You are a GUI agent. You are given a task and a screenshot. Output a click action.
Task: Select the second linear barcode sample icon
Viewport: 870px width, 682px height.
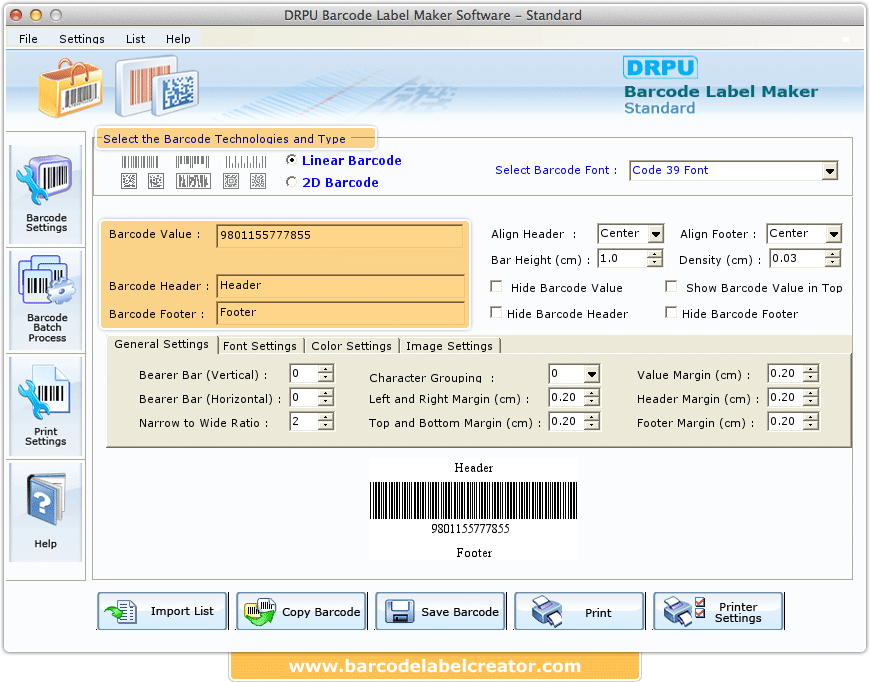pyautogui.click(x=193, y=162)
